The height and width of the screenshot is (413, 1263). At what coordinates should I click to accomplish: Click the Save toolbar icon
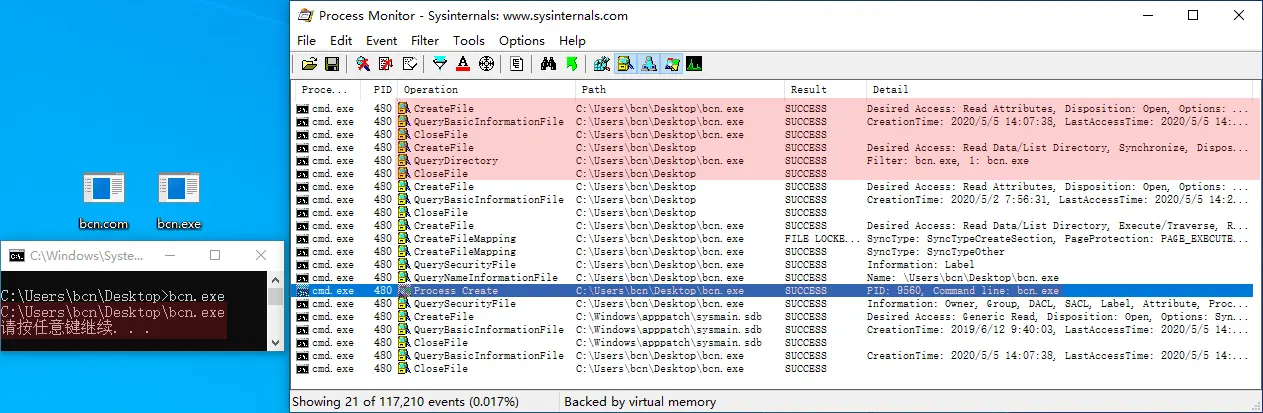pyautogui.click(x=332, y=64)
